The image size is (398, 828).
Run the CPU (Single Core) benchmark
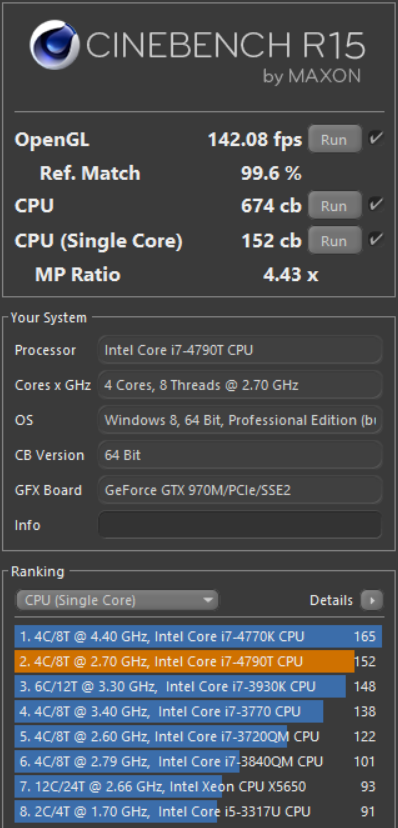[335, 241]
